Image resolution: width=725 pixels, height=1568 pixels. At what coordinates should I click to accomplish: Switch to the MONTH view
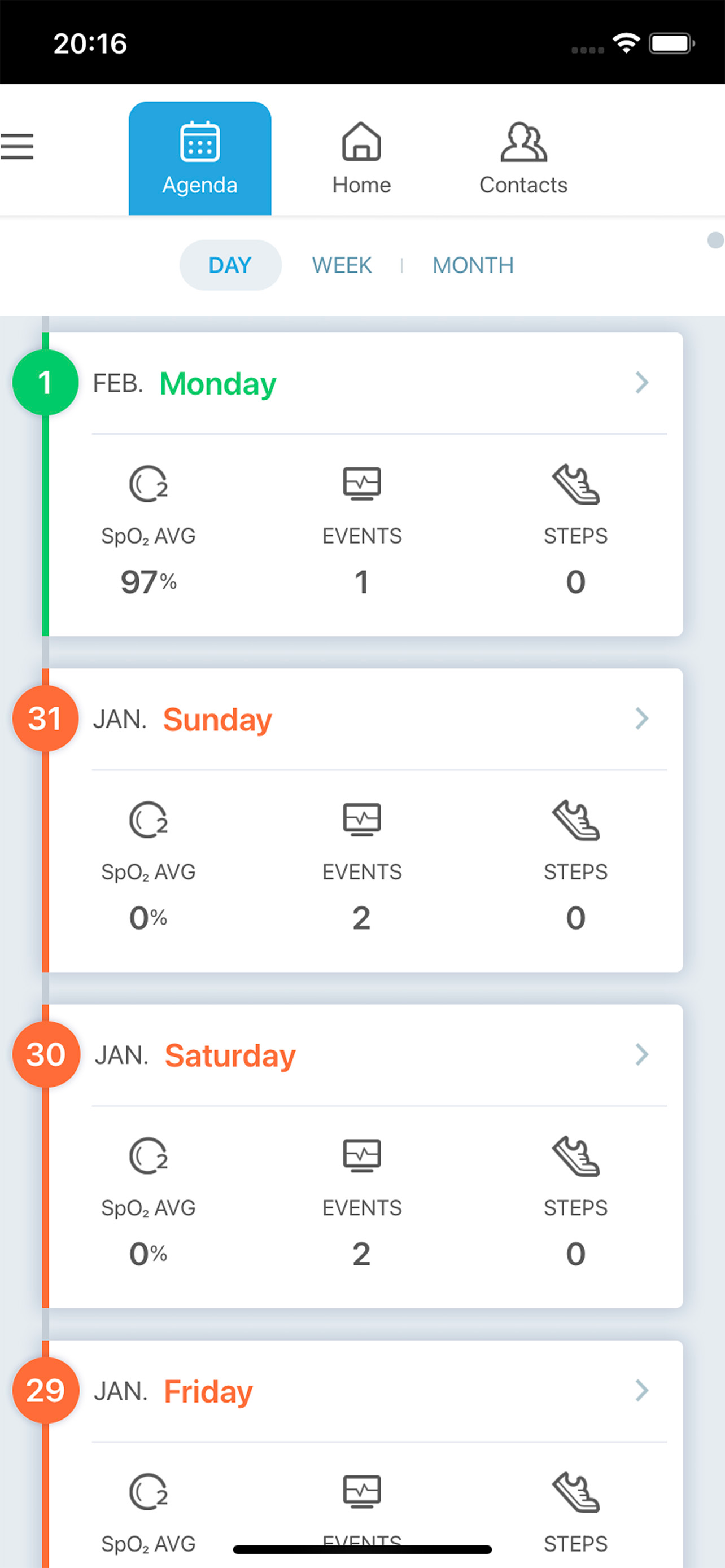(473, 265)
